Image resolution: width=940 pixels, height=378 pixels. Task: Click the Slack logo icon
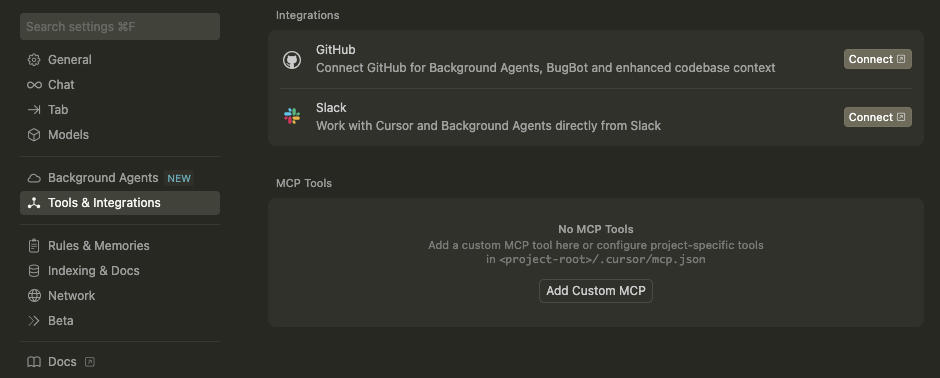pyautogui.click(x=292, y=117)
